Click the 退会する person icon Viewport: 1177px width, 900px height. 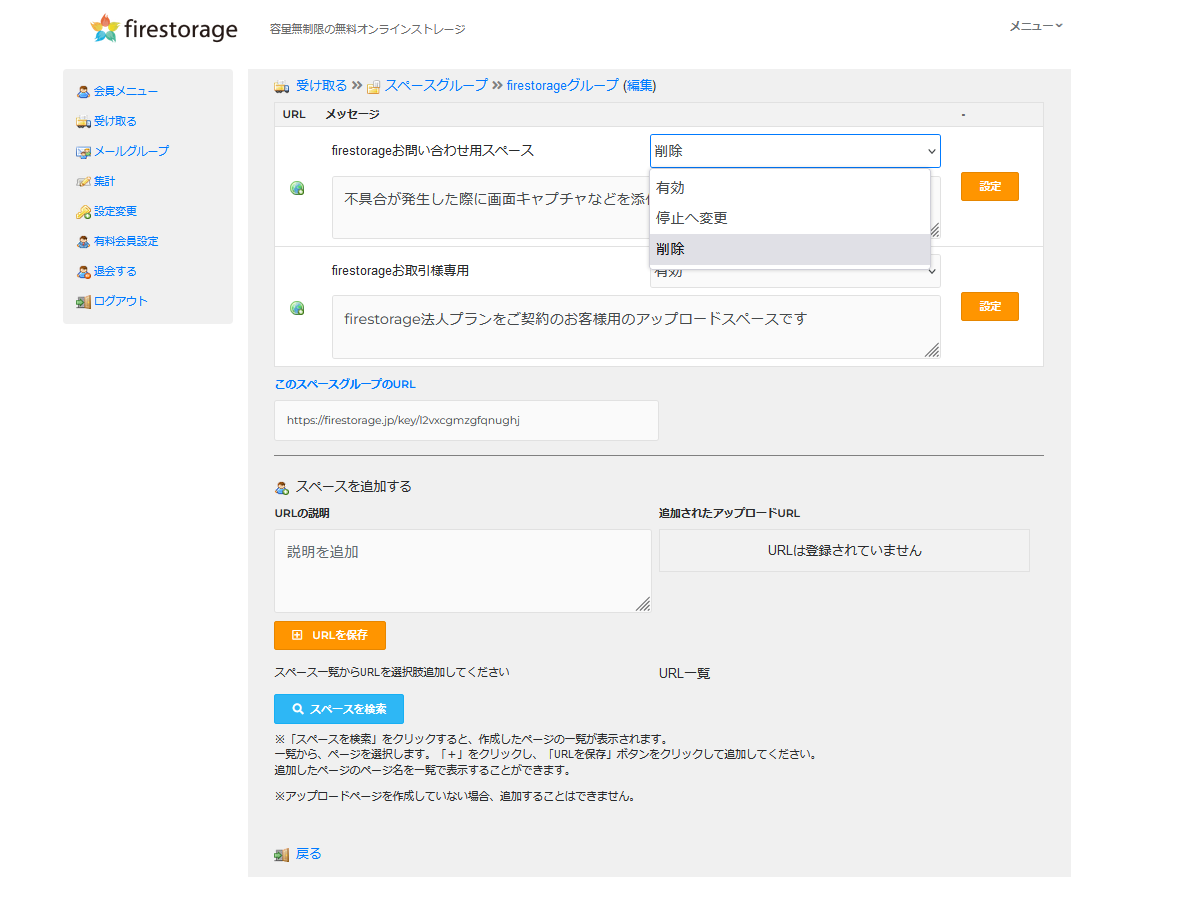coord(83,272)
